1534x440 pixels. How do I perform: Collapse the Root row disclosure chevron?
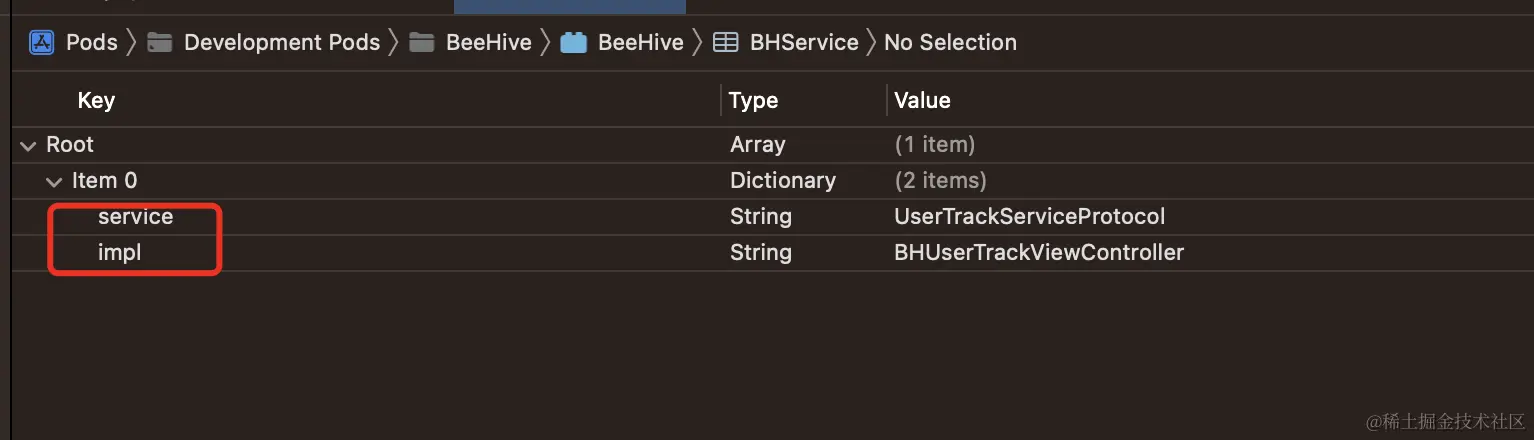coord(26,145)
